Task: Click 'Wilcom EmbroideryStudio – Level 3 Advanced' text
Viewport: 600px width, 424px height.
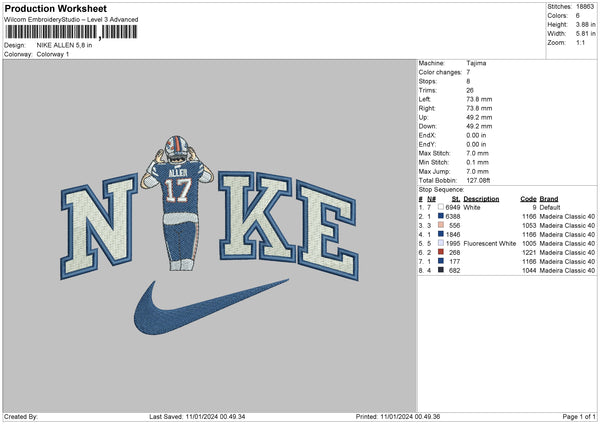Action: [x=71, y=20]
